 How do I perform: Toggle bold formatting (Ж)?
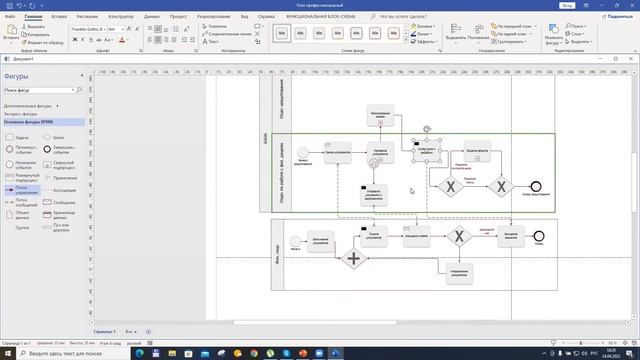coord(75,40)
